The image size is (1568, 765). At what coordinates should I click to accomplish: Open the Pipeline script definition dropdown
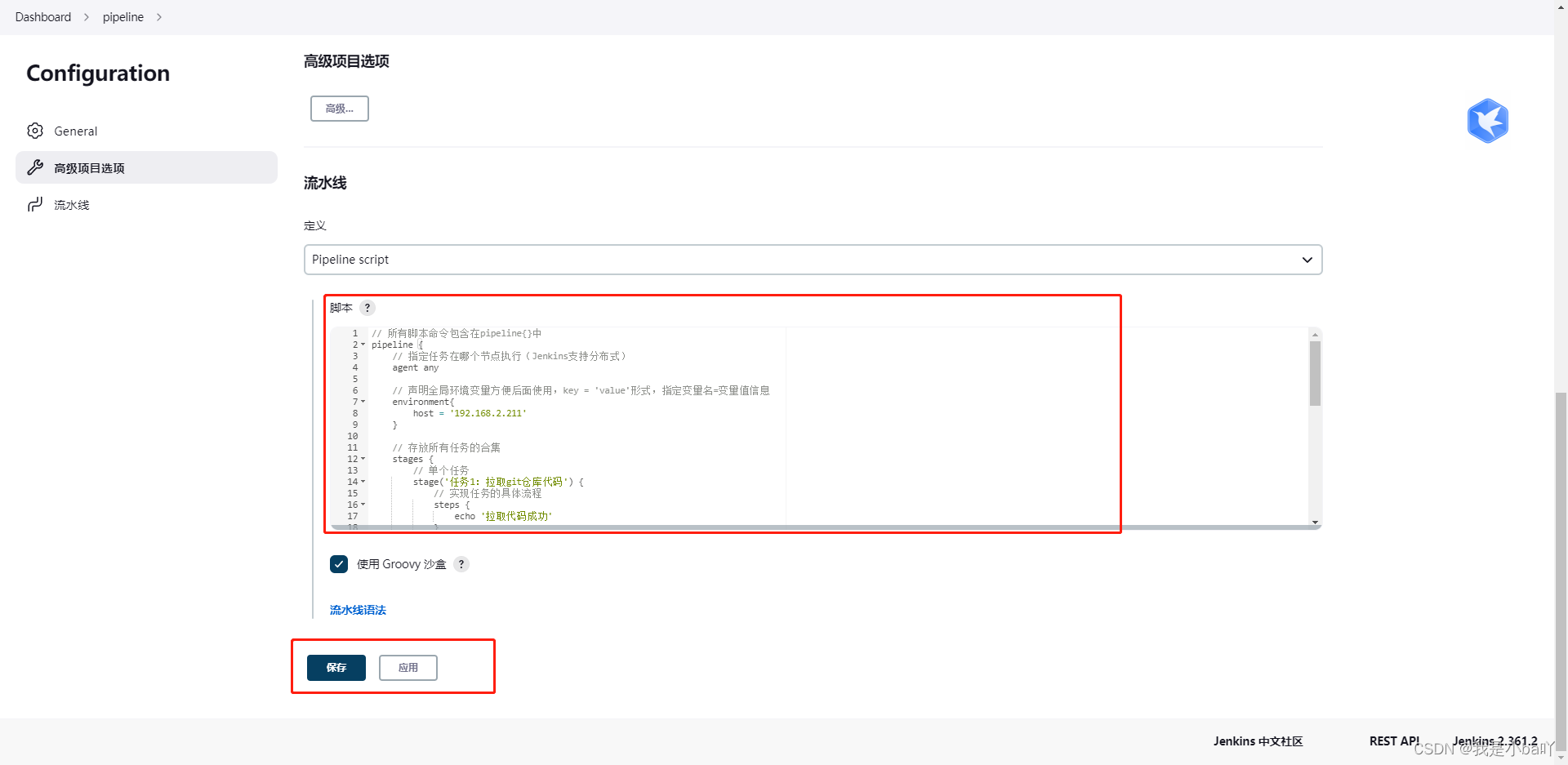point(813,260)
